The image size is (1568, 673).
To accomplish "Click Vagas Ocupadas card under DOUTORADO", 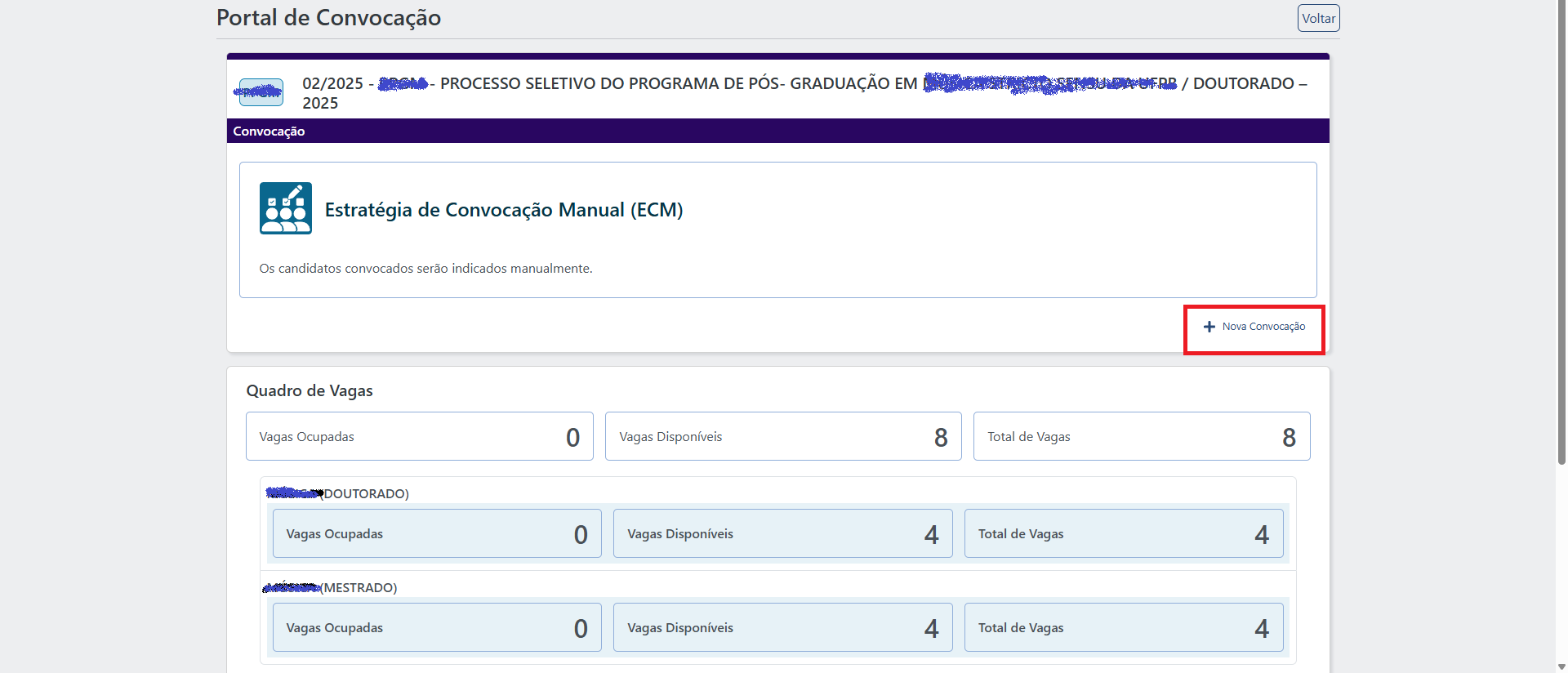I will [x=437, y=533].
